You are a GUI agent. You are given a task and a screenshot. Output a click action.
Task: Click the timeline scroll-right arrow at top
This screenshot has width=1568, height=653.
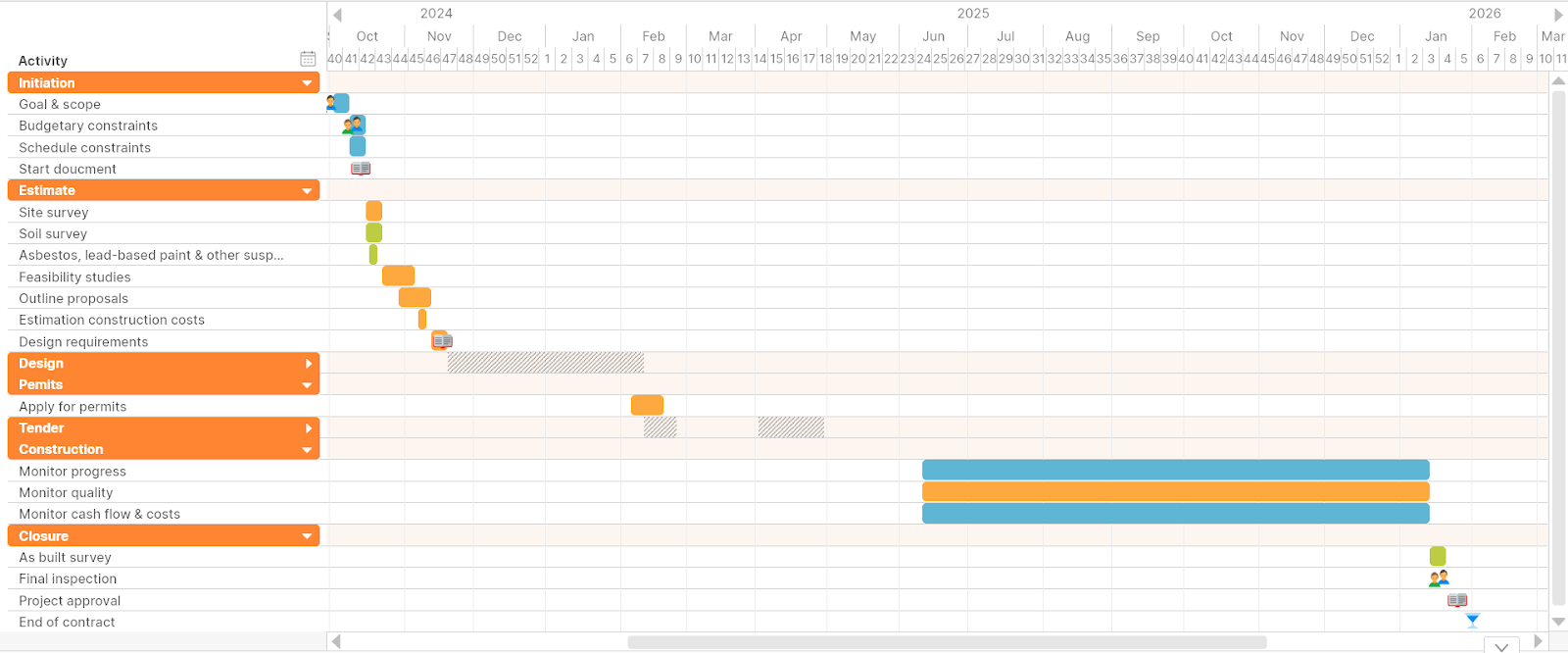1558,15
